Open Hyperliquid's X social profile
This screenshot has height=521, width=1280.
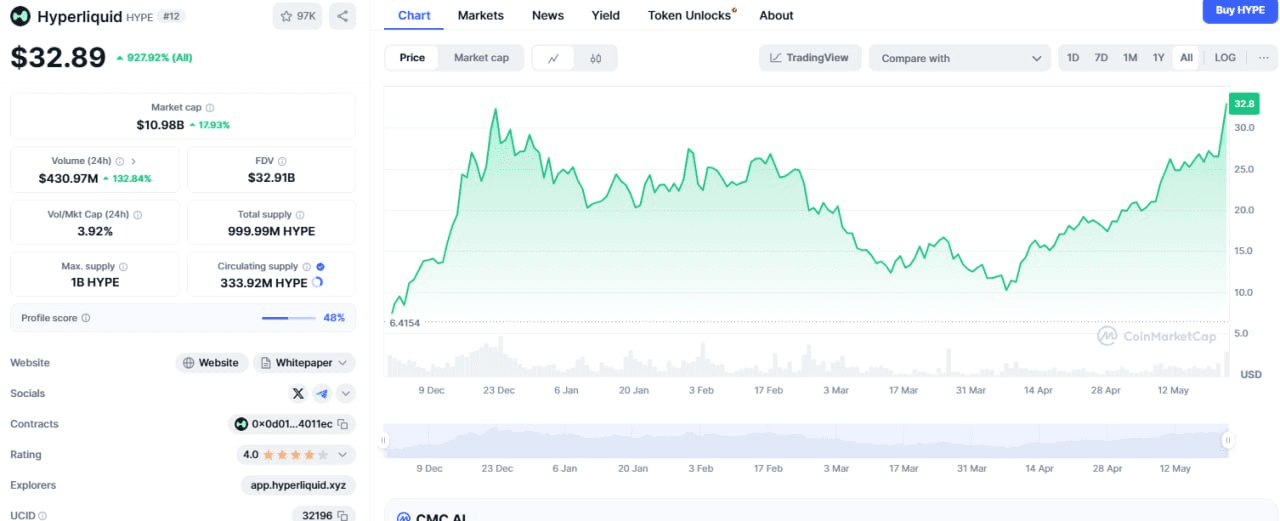(x=298, y=394)
